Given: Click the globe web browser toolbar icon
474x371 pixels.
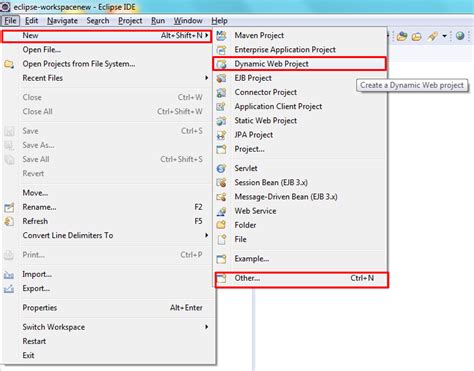Looking at the screenshot, I should 460,36.
